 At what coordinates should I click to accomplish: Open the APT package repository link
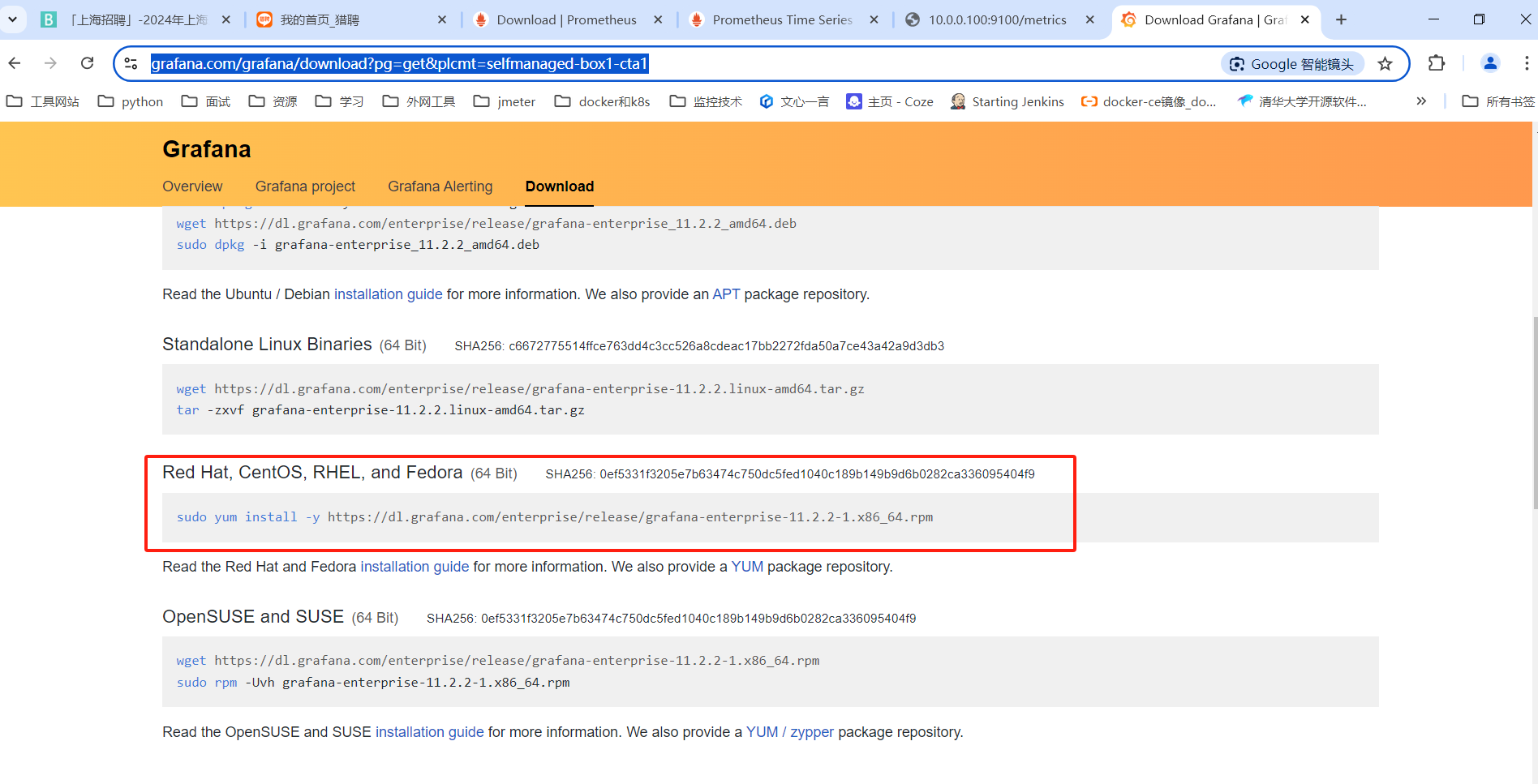click(726, 294)
